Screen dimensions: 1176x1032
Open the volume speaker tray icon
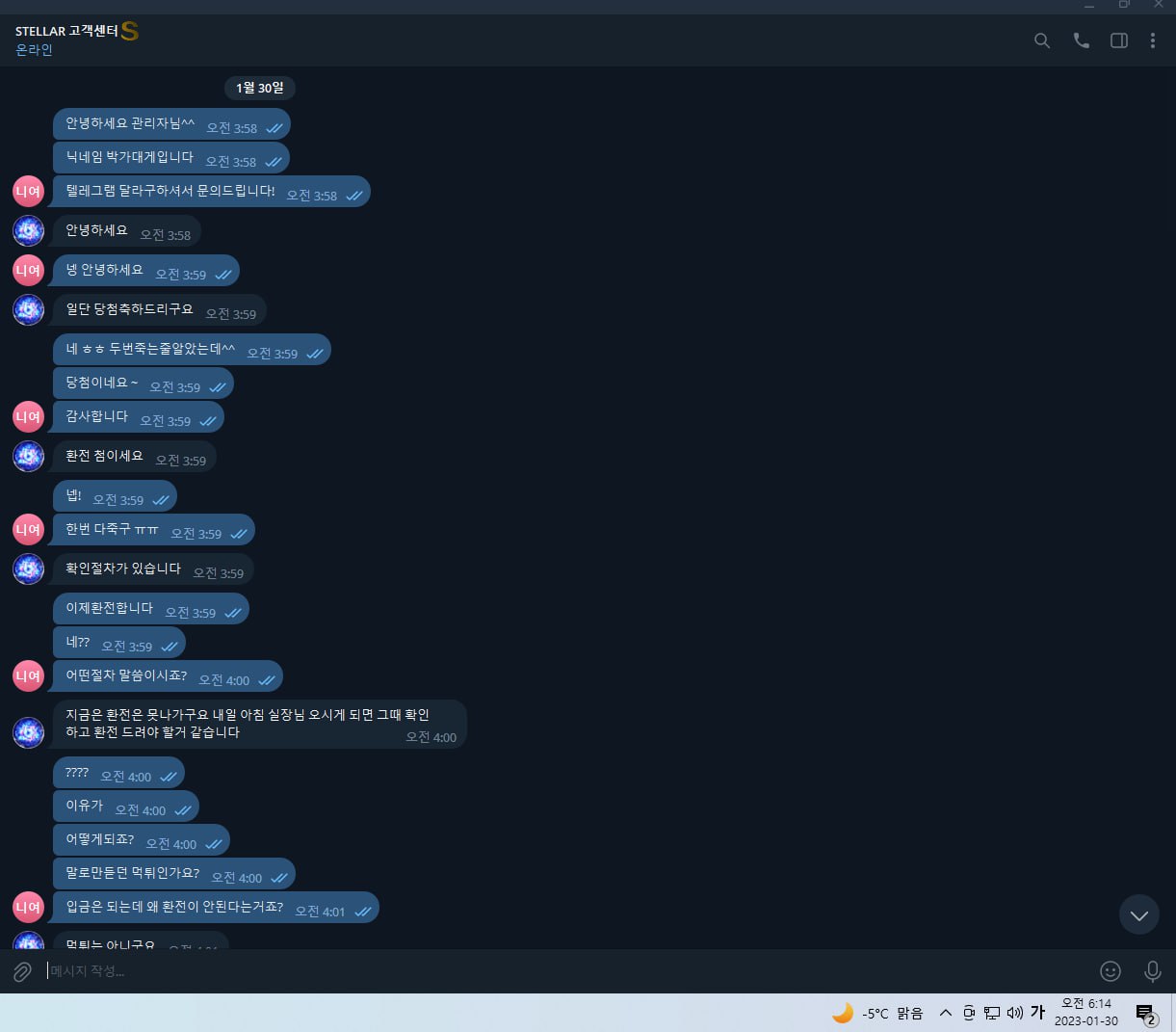coord(1014,1013)
